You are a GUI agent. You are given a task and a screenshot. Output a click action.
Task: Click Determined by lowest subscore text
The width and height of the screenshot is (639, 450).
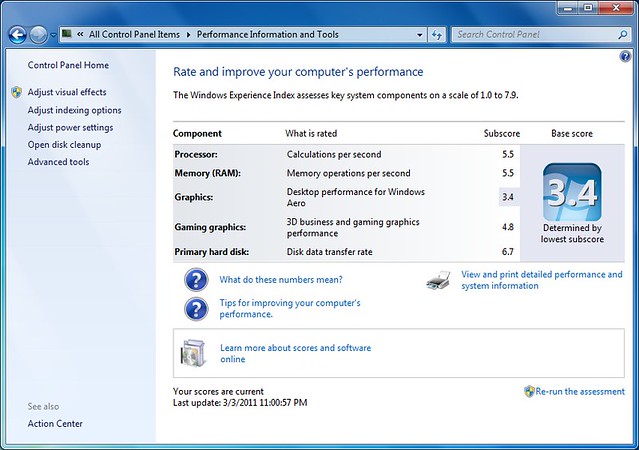(572, 234)
